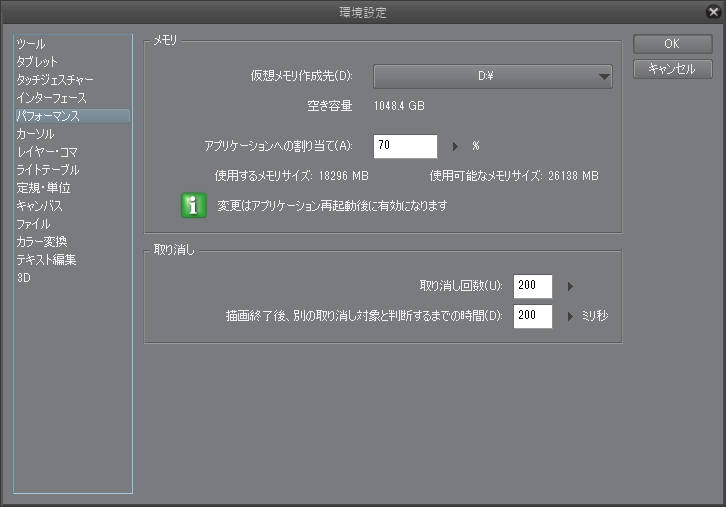The height and width of the screenshot is (507, 726).
Task: Confirm settings with OK button
Action: 672,44
